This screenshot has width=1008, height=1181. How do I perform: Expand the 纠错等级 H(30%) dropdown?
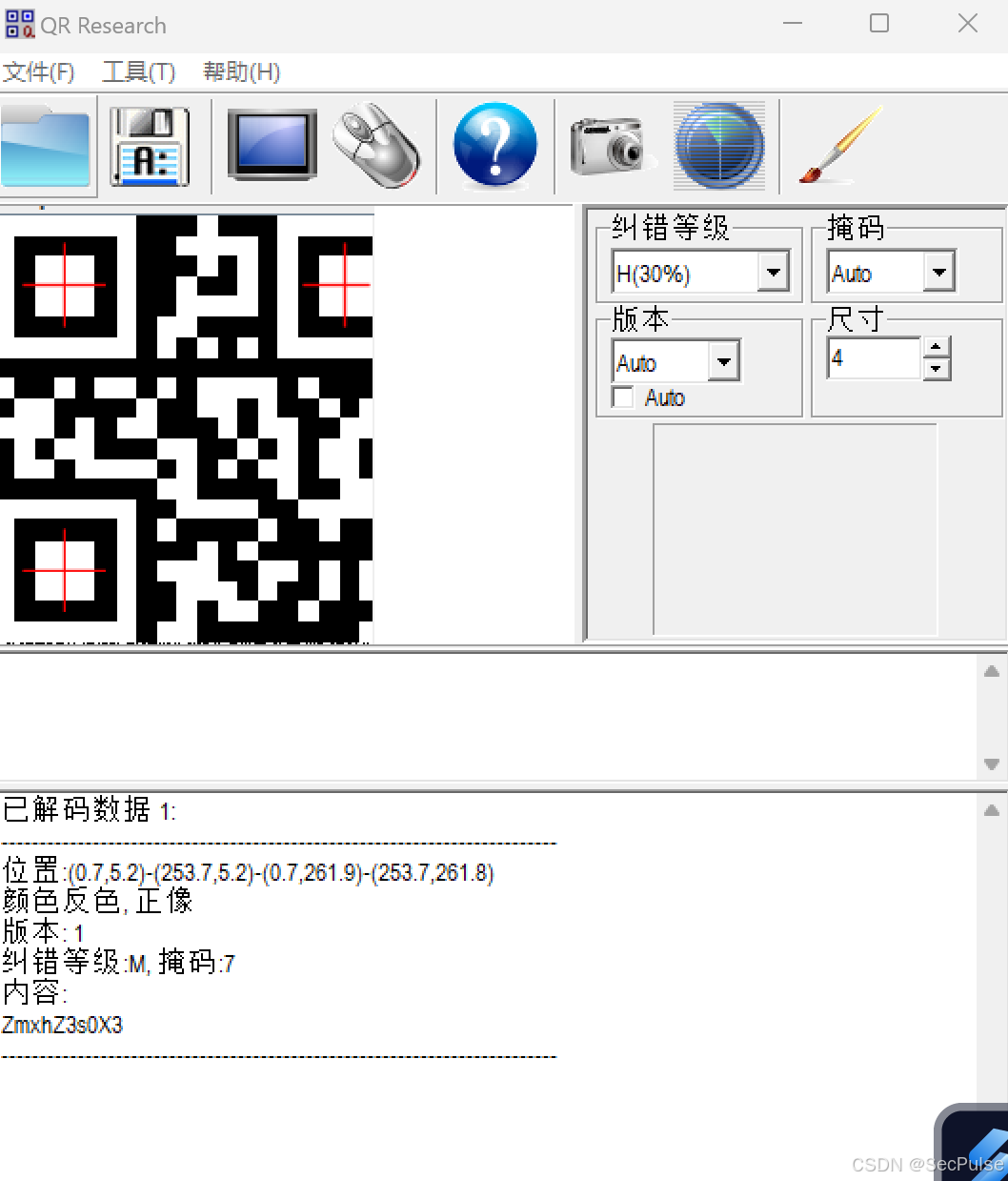pyautogui.click(x=774, y=273)
